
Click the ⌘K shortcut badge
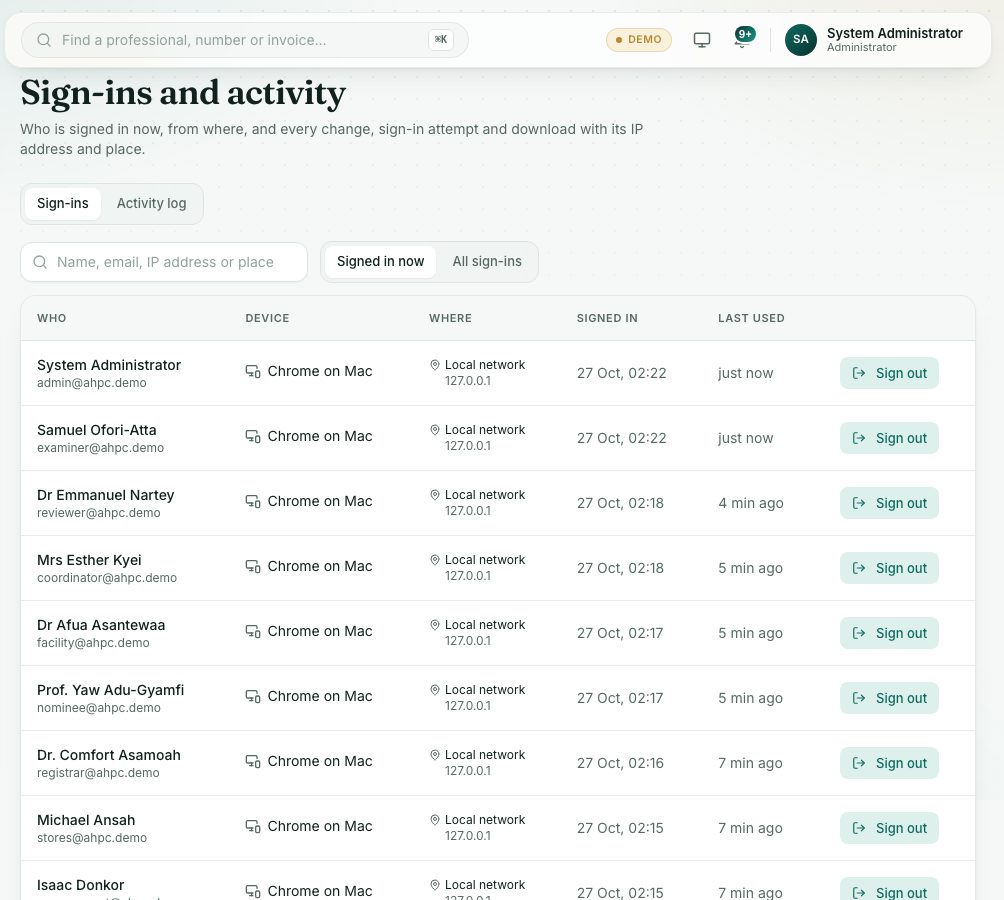click(441, 40)
